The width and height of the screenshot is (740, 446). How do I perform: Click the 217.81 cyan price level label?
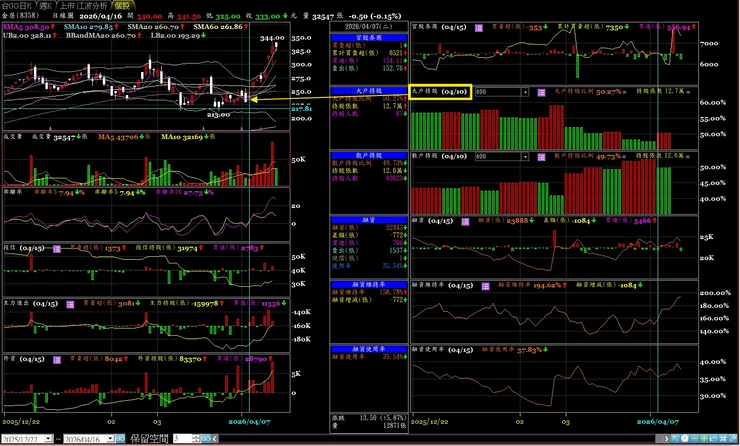coord(302,109)
